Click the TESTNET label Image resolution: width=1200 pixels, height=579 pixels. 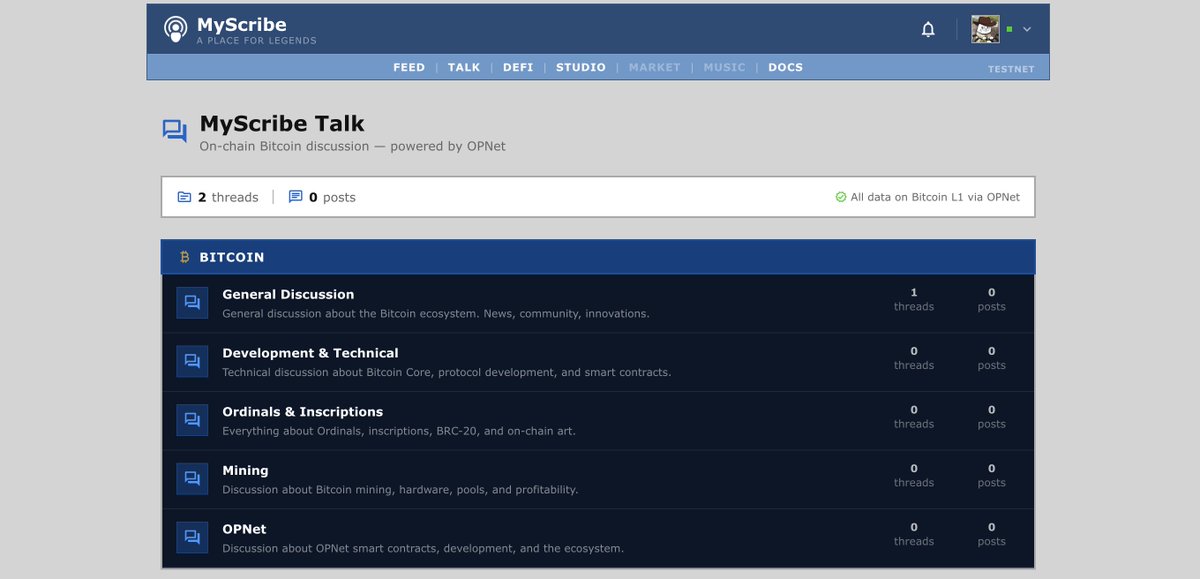(1011, 70)
